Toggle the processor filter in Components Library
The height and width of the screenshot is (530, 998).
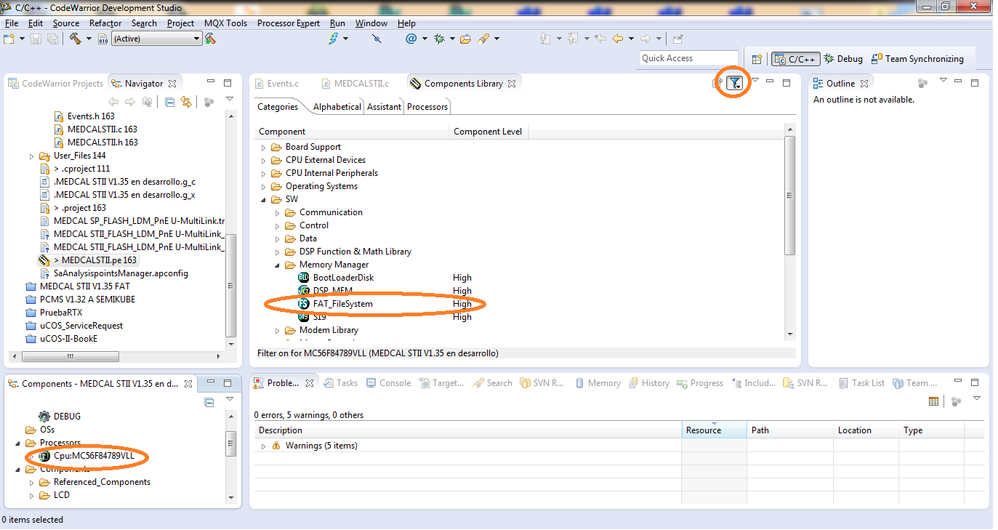pyautogui.click(x=734, y=83)
